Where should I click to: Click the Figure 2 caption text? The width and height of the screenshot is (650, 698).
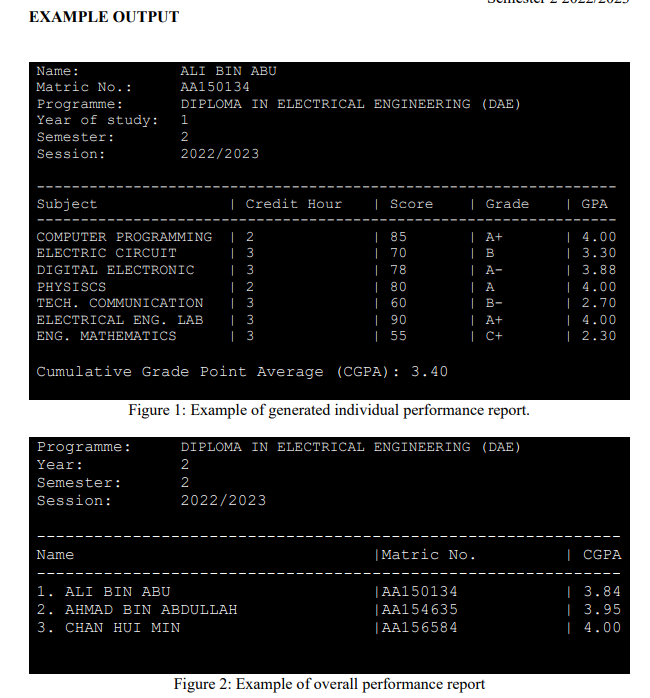329,684
